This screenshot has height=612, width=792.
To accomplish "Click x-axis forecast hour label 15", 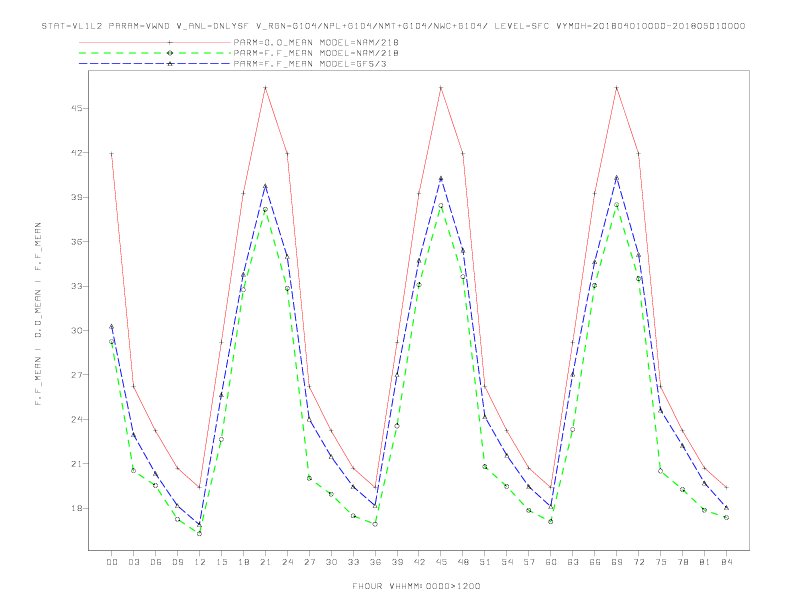I will point(221,562).
